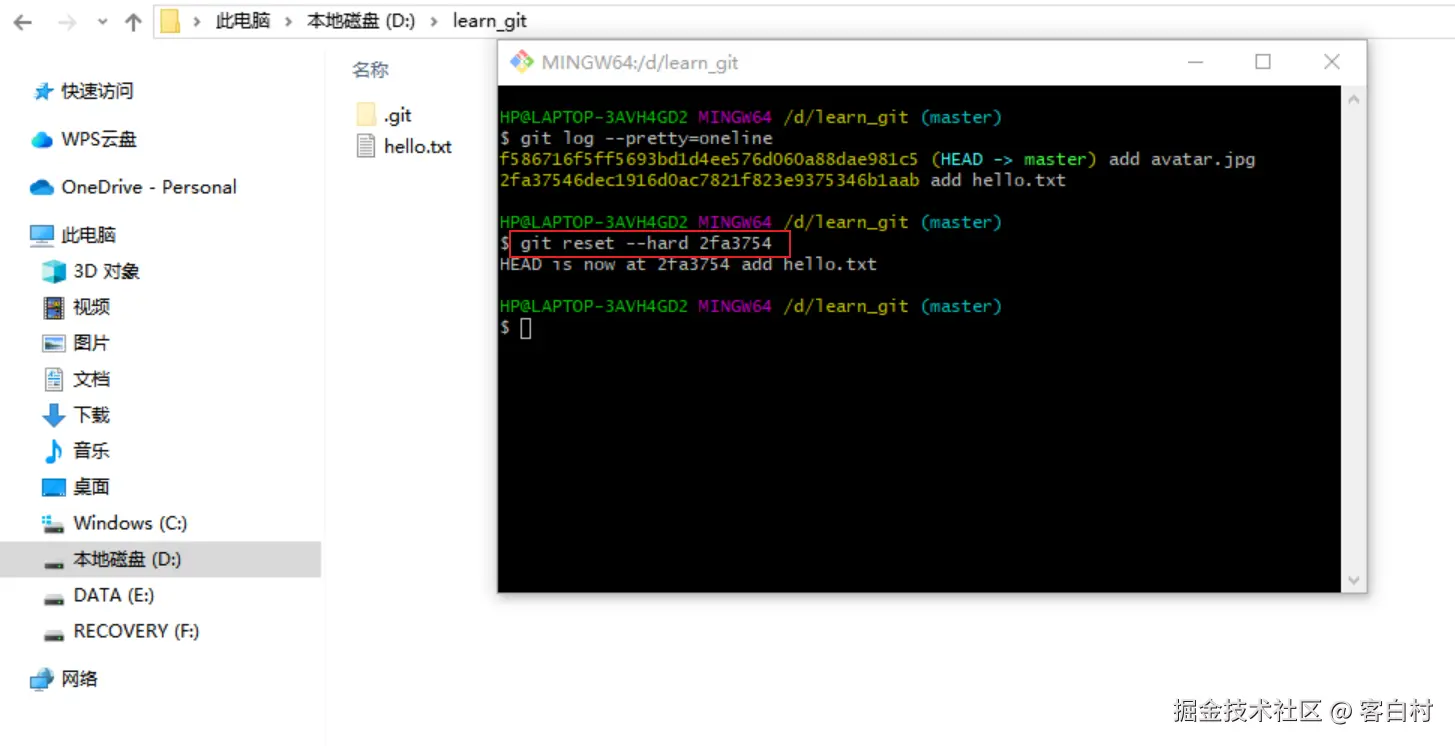Open the 文档 folder in sidebar
The width and height of the screenshot is (1455, 746).
(76, 379)
